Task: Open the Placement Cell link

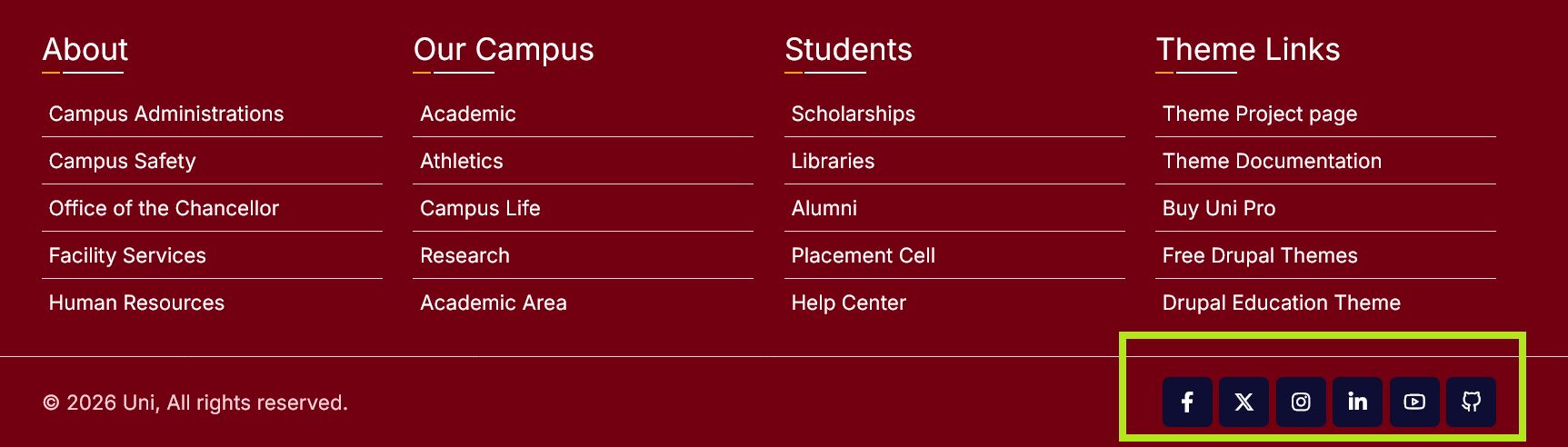Action: coord(863,255)
